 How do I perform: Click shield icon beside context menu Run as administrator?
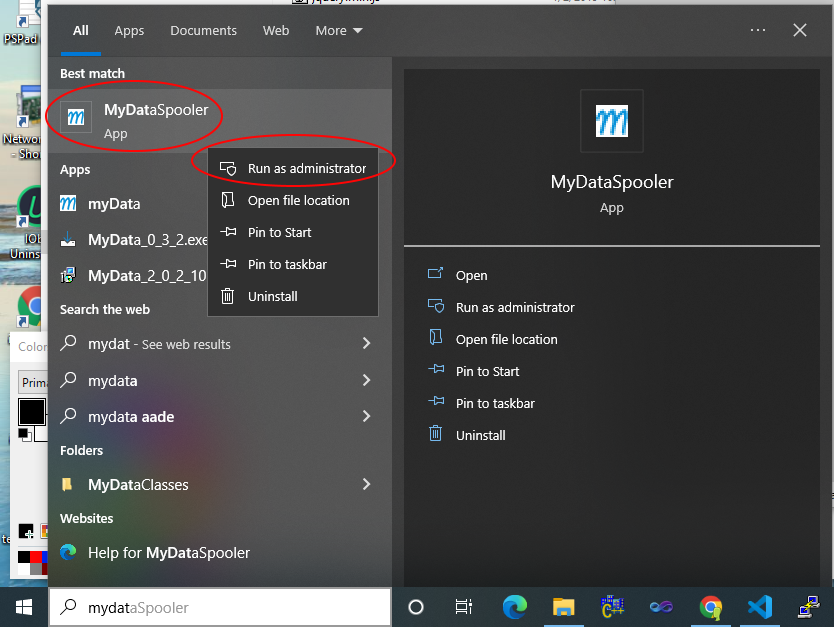point(228,169)
